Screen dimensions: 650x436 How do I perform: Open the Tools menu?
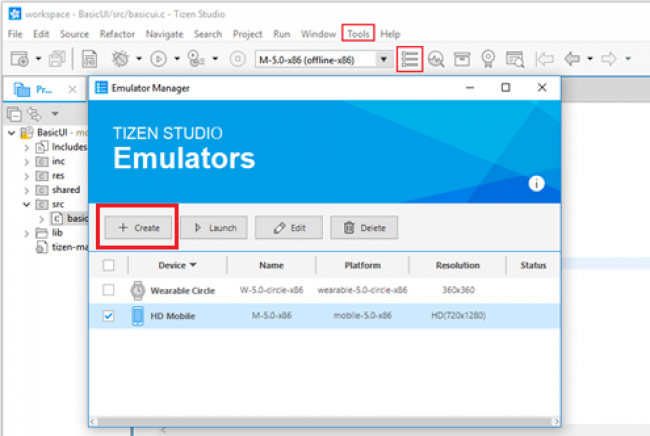pyautogui.click(x=358, y=34)
